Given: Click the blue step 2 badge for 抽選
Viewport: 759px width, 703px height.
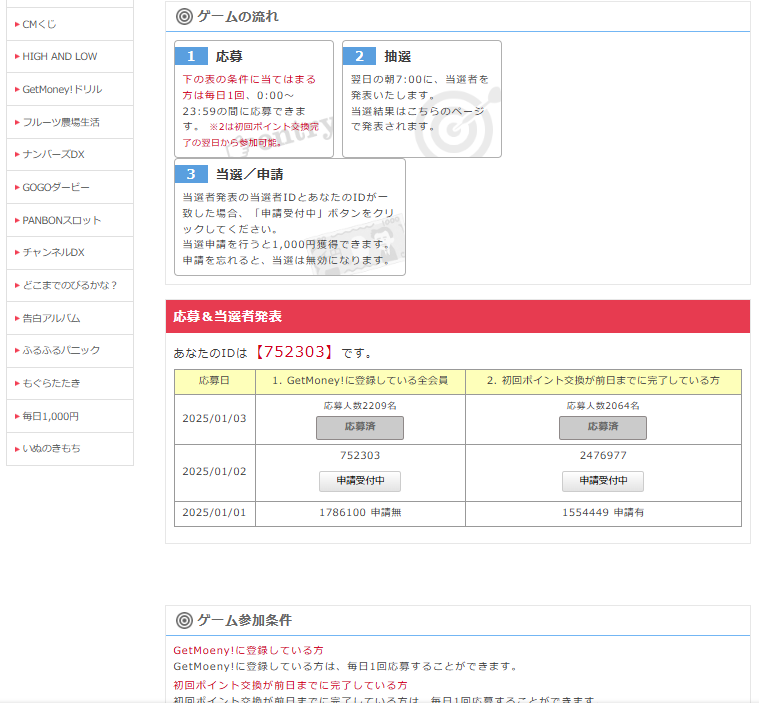Looking at the screenshot, I should (x=359, y=56).
